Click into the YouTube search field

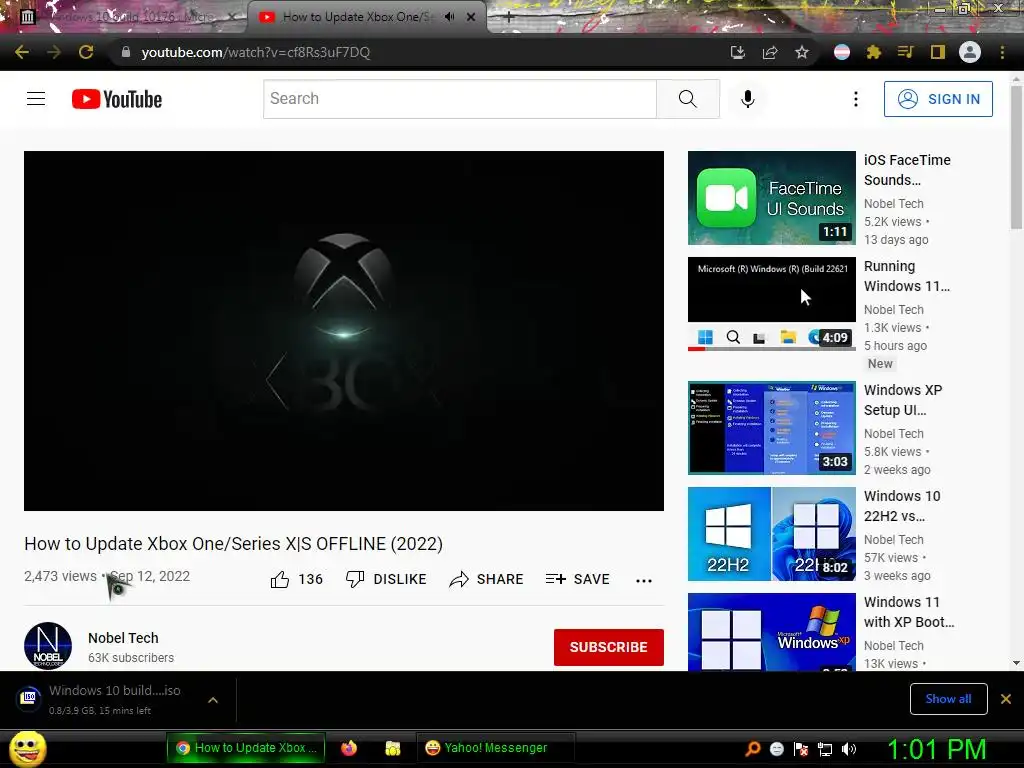[460, 99]
